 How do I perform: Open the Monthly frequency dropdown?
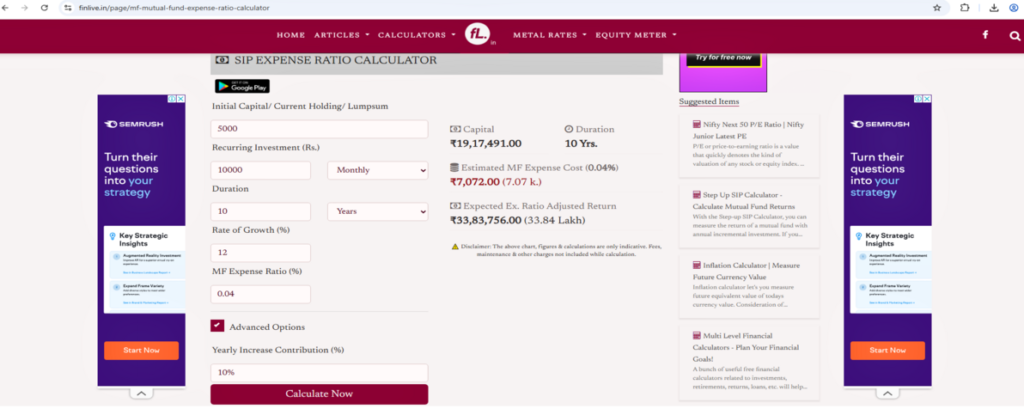[377, 170]
